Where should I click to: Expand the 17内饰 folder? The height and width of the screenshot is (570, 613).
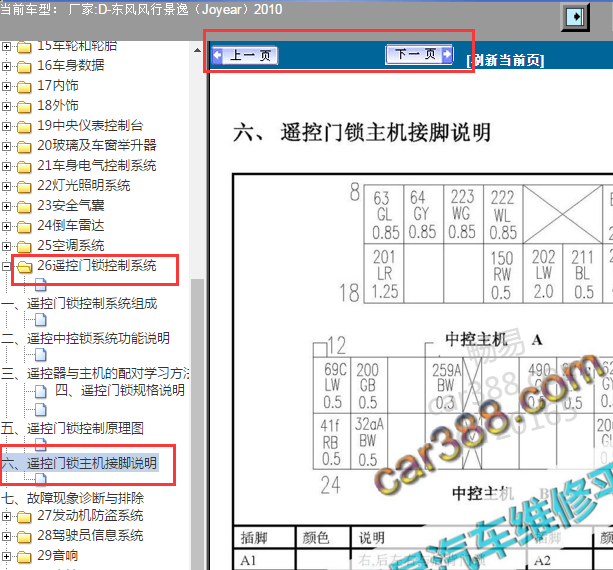[x=6, y=86]
